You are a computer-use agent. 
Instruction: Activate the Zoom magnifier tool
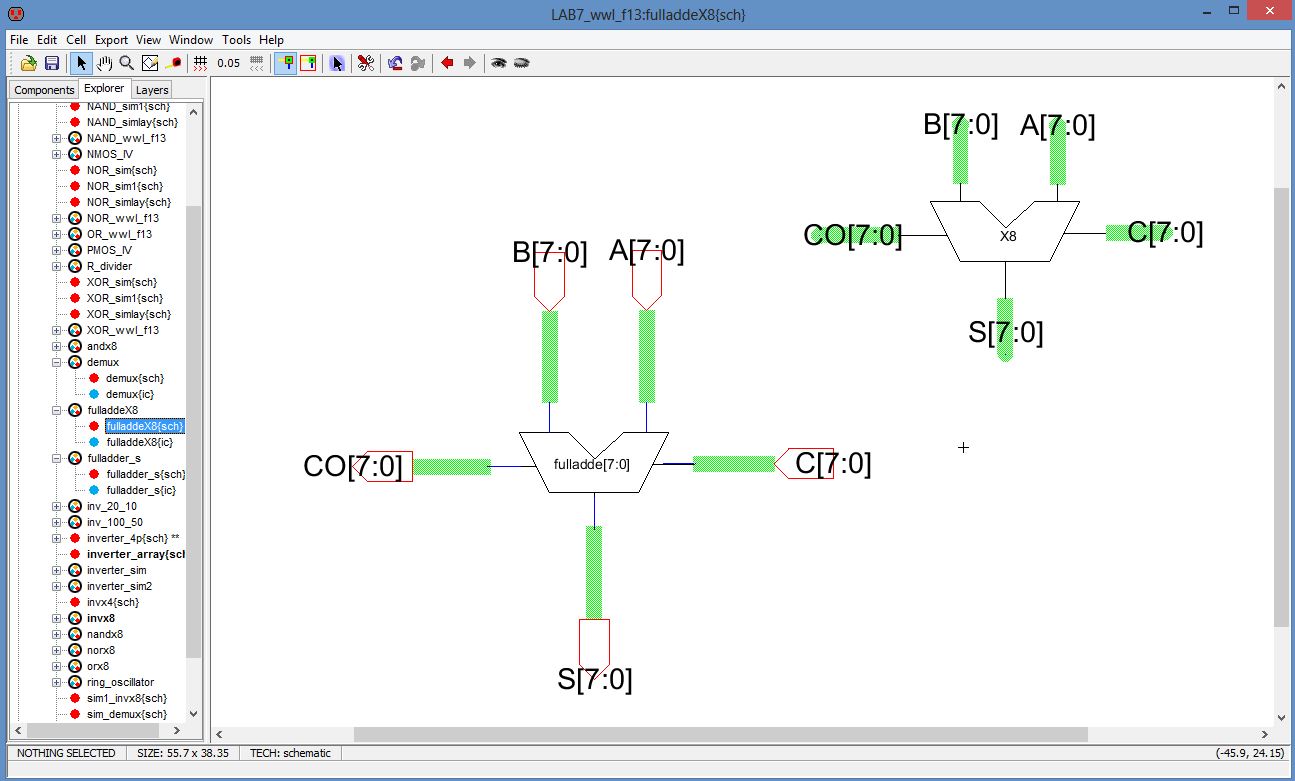click(x=126, y=63)
